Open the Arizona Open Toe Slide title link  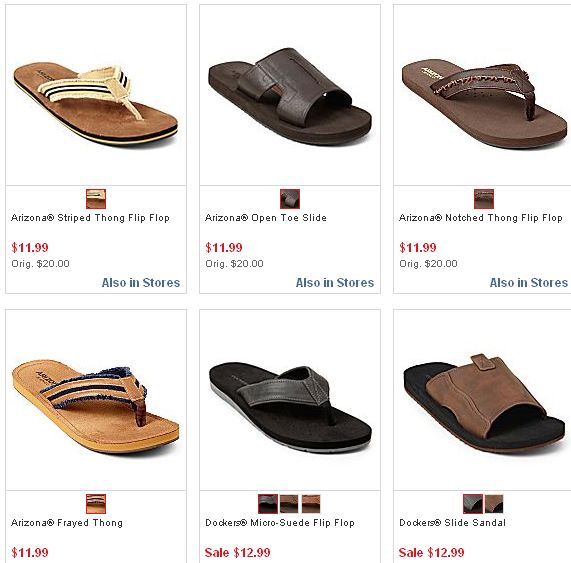click(x=266, y=218)
